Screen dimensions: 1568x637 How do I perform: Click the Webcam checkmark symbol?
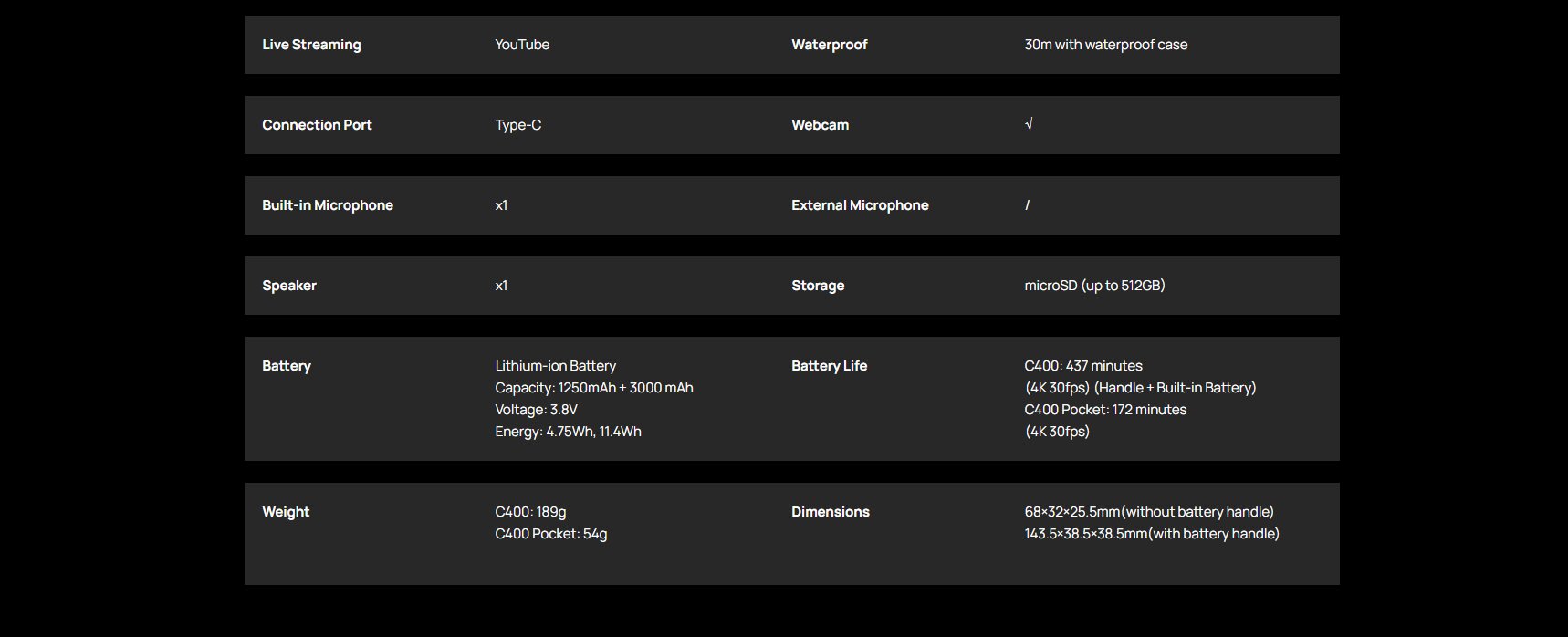point(1029,125)
